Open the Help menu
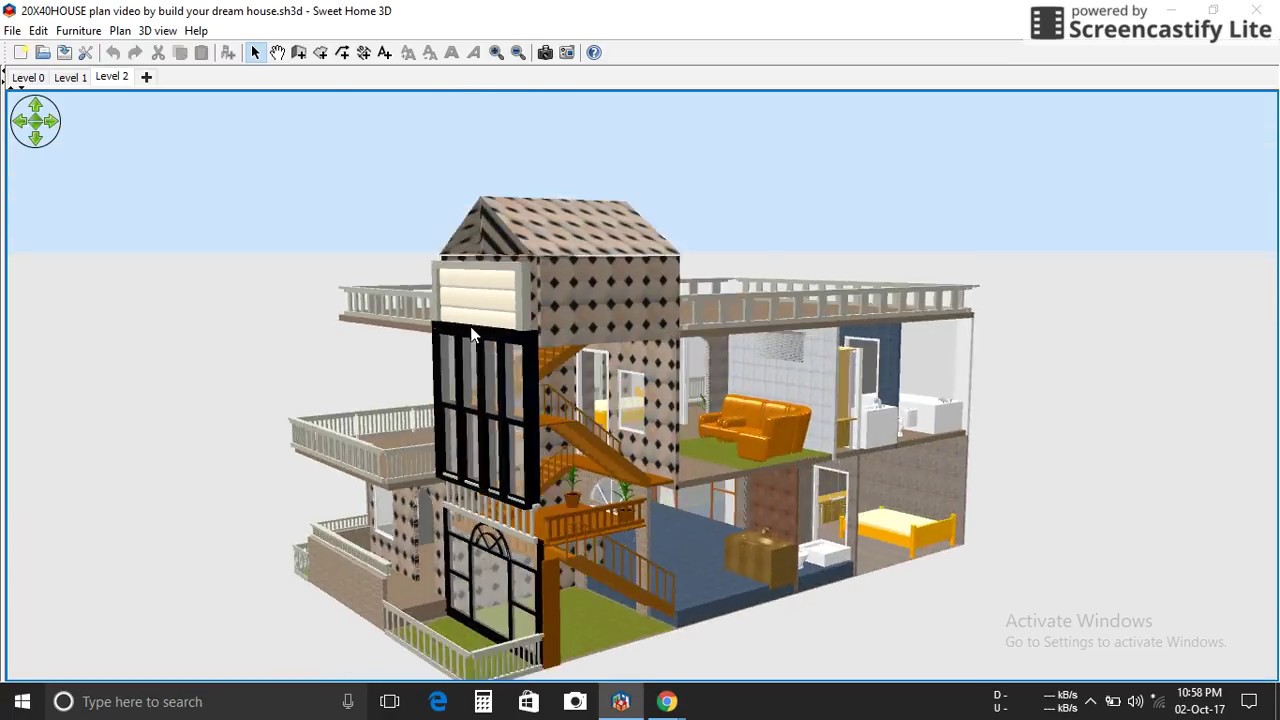 coord(196,31)
